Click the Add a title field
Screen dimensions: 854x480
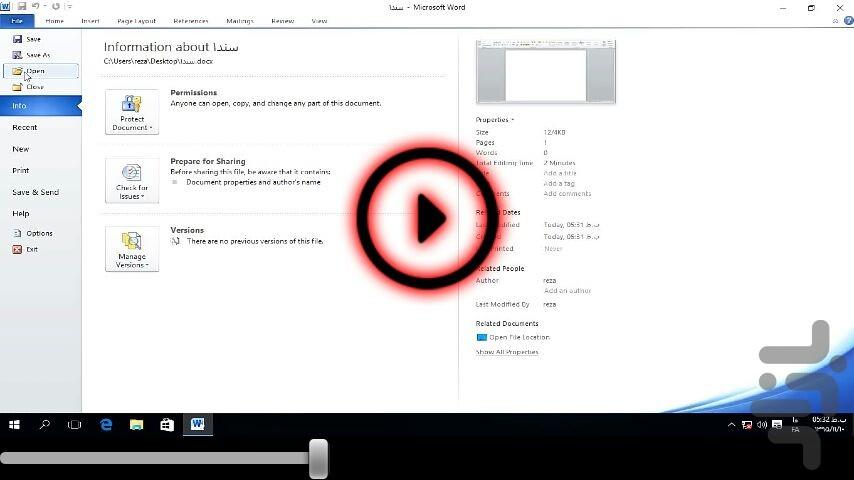pyautogui.click(x=559, y=173)
